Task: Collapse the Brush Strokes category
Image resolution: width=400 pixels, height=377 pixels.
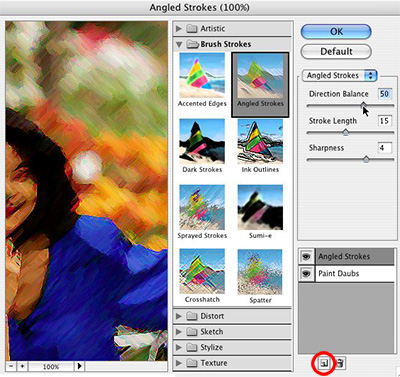Action: (x=179, y=44)
